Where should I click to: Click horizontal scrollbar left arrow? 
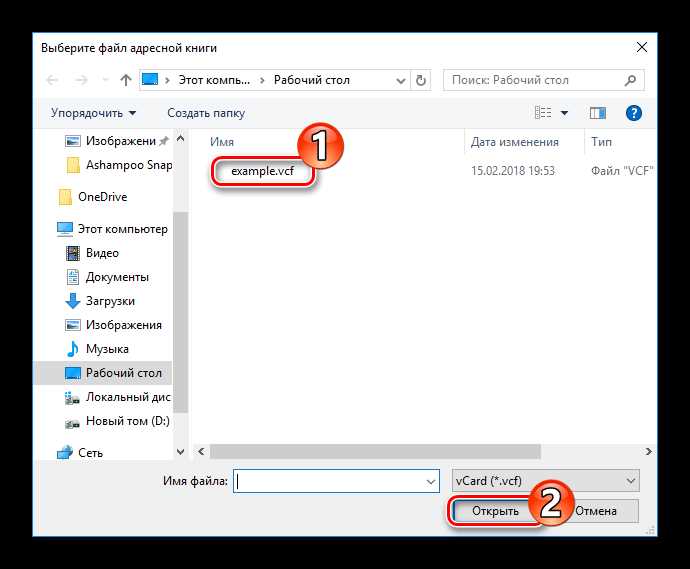click(201, 452)
